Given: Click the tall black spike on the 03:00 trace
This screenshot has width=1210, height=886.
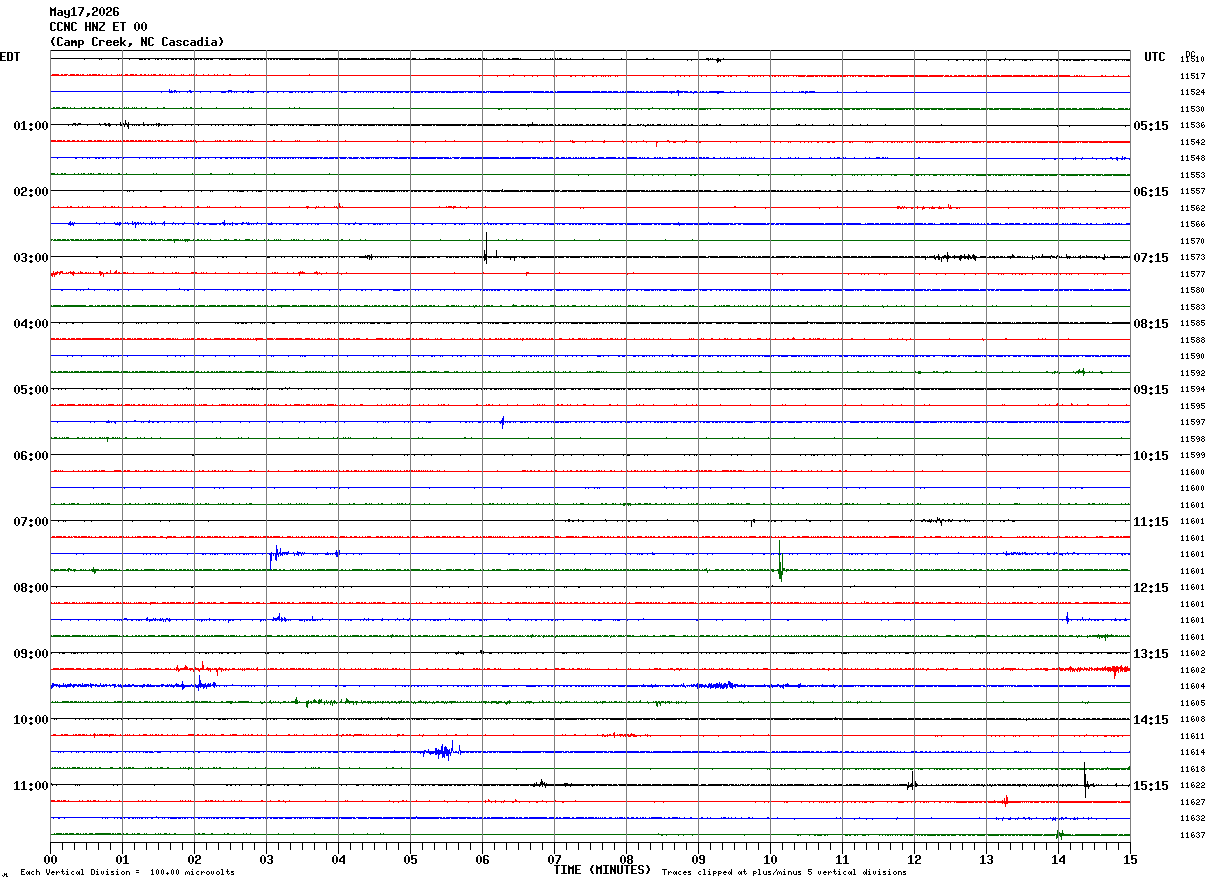Looking at the screenshot, I should click(486, 248).
